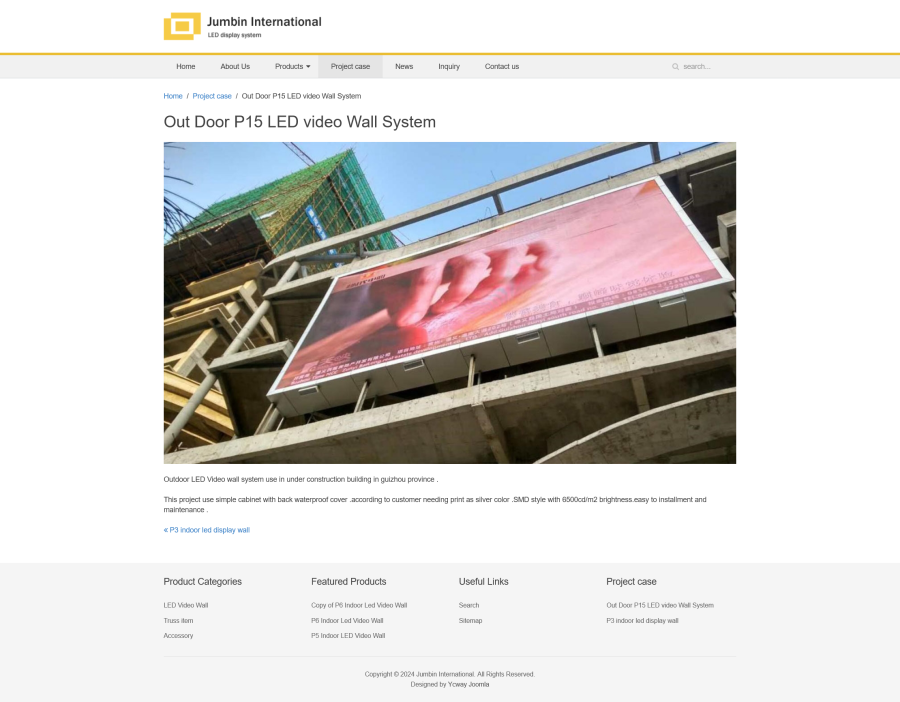This screenshot has width=900, height=702.
Task: Open the Inquiry menu item
Action: click(x=449, y=67)
